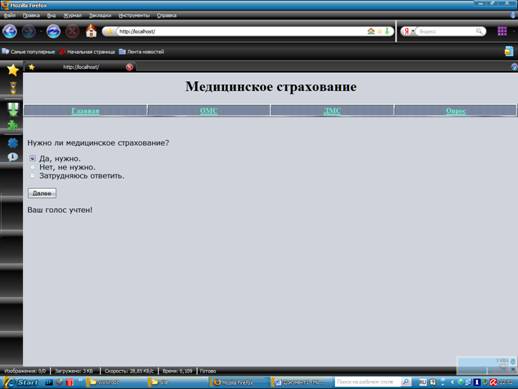Go to the ОМС navigation link
Viewport: 518px width, 389px height.
(209, 111)
